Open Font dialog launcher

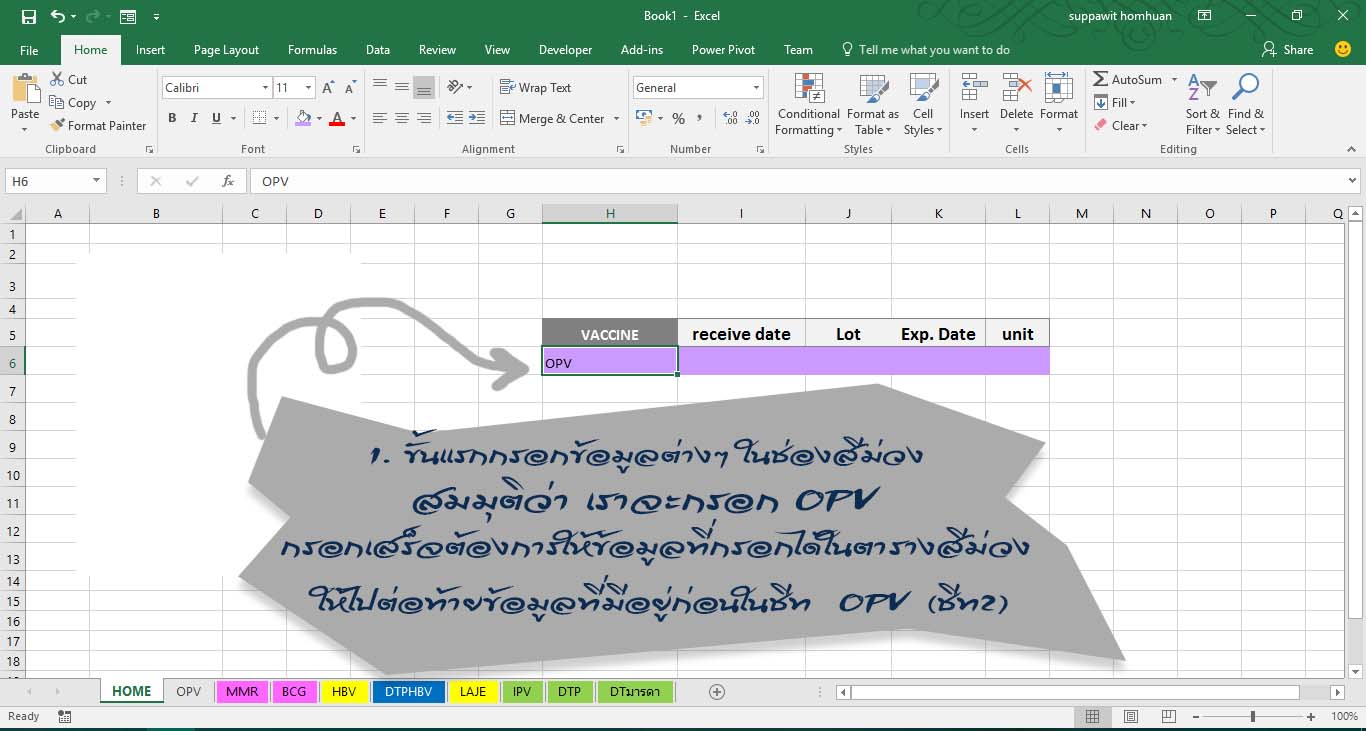[356, 149]
